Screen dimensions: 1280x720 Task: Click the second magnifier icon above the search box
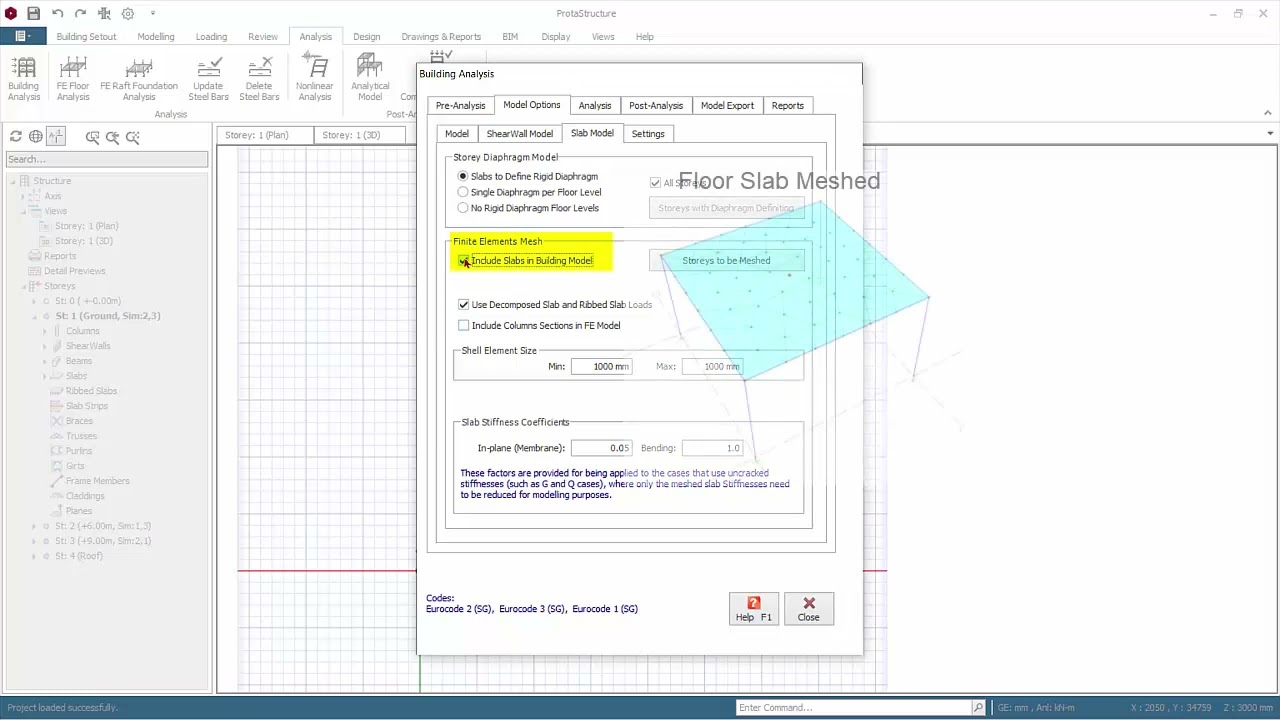(x=112, y=137)
